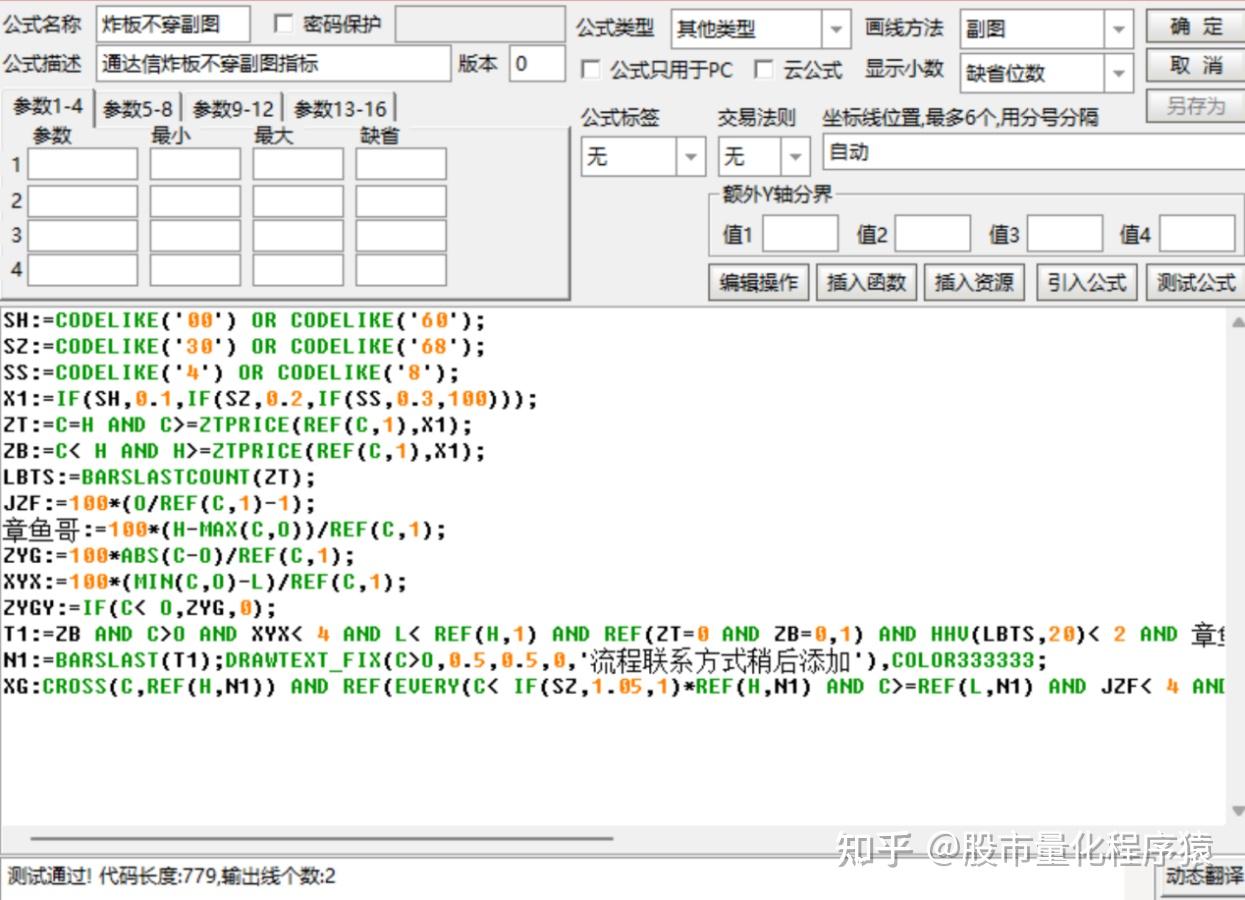Click the 插入函数 button
The width and height of the screenshot is (1245, 900).
[866, 283]
